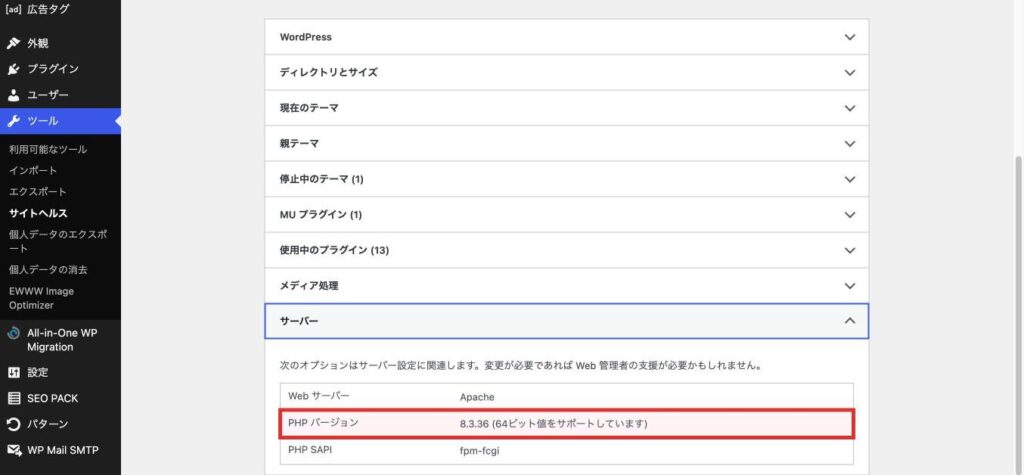The width and height of the screenshot is (1024, 475).
Task: Collapse the サーバー section chevron
Action: point(850,321)
